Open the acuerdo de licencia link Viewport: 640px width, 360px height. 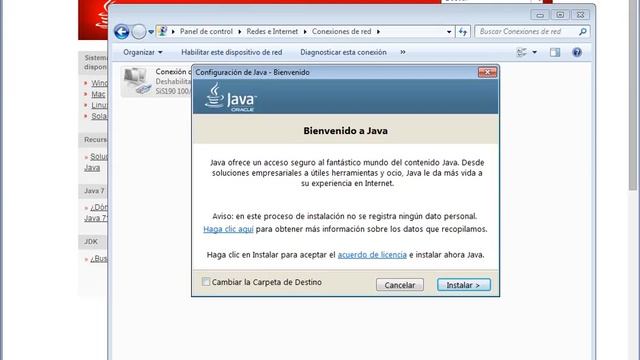tap(372, 255)
